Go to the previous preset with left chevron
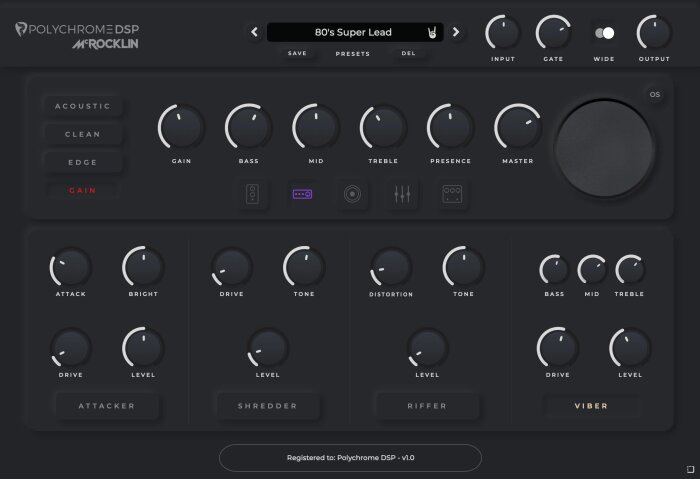The image size is (700, 479). coord(254,32)
